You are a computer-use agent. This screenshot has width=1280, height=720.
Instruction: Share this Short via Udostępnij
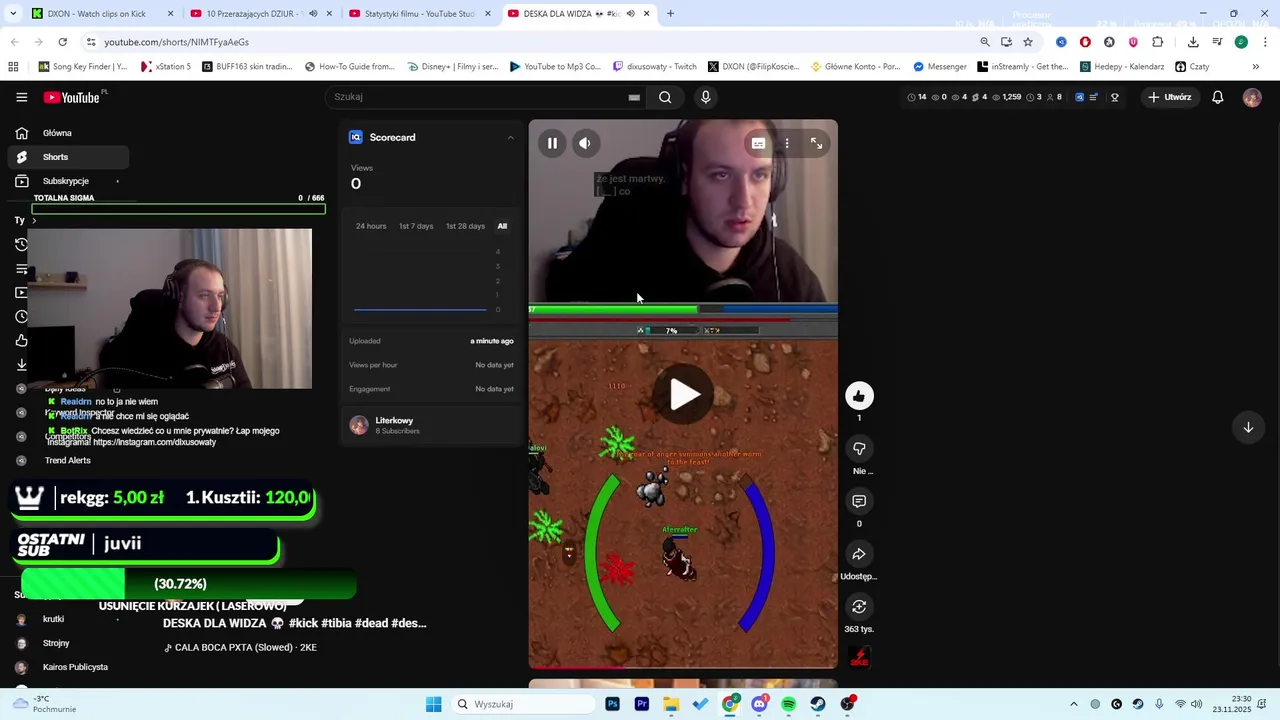pyautogui.click(x=859, y=554)
